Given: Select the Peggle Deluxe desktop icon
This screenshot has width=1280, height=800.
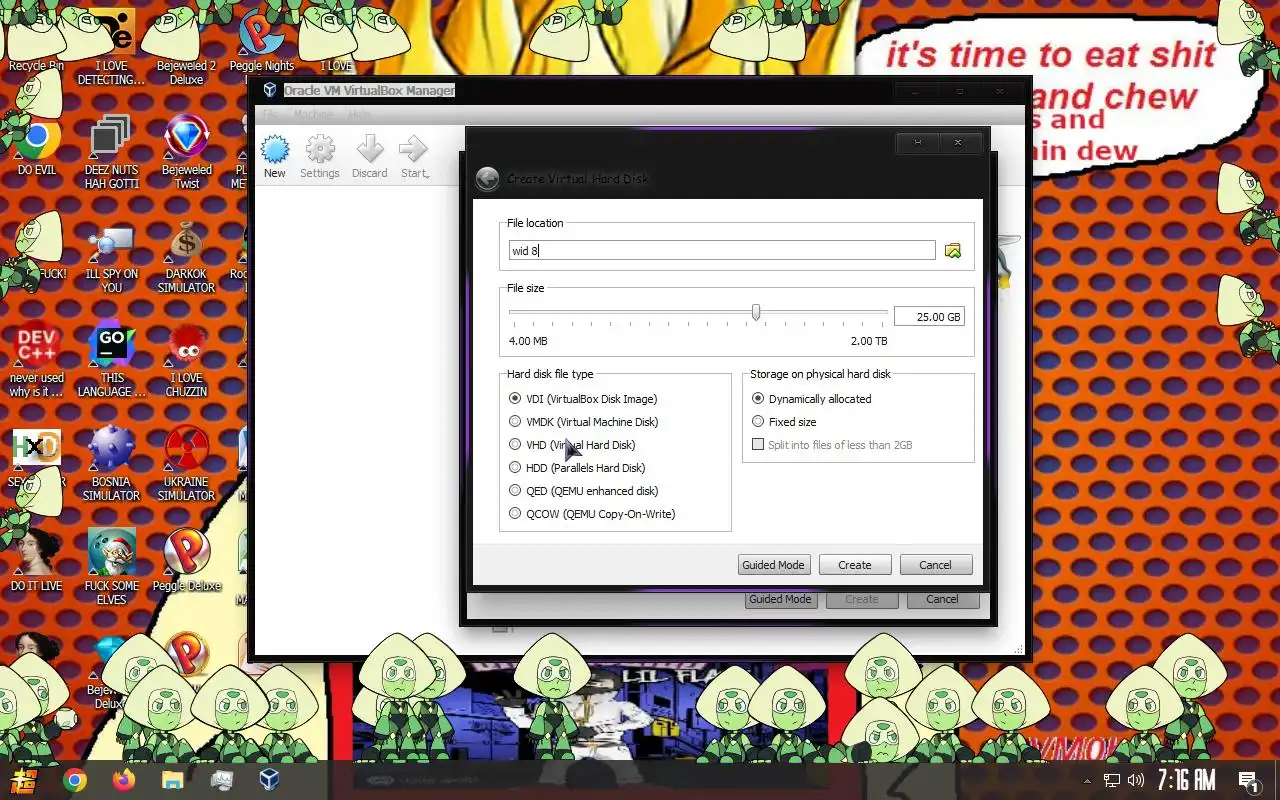Looking at the screenshot, I should (186, 560).
